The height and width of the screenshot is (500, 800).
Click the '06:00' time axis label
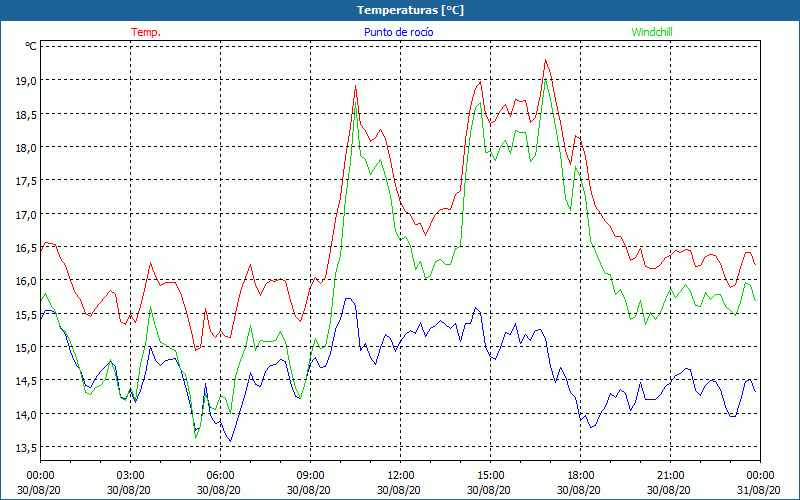click(220, 476)
